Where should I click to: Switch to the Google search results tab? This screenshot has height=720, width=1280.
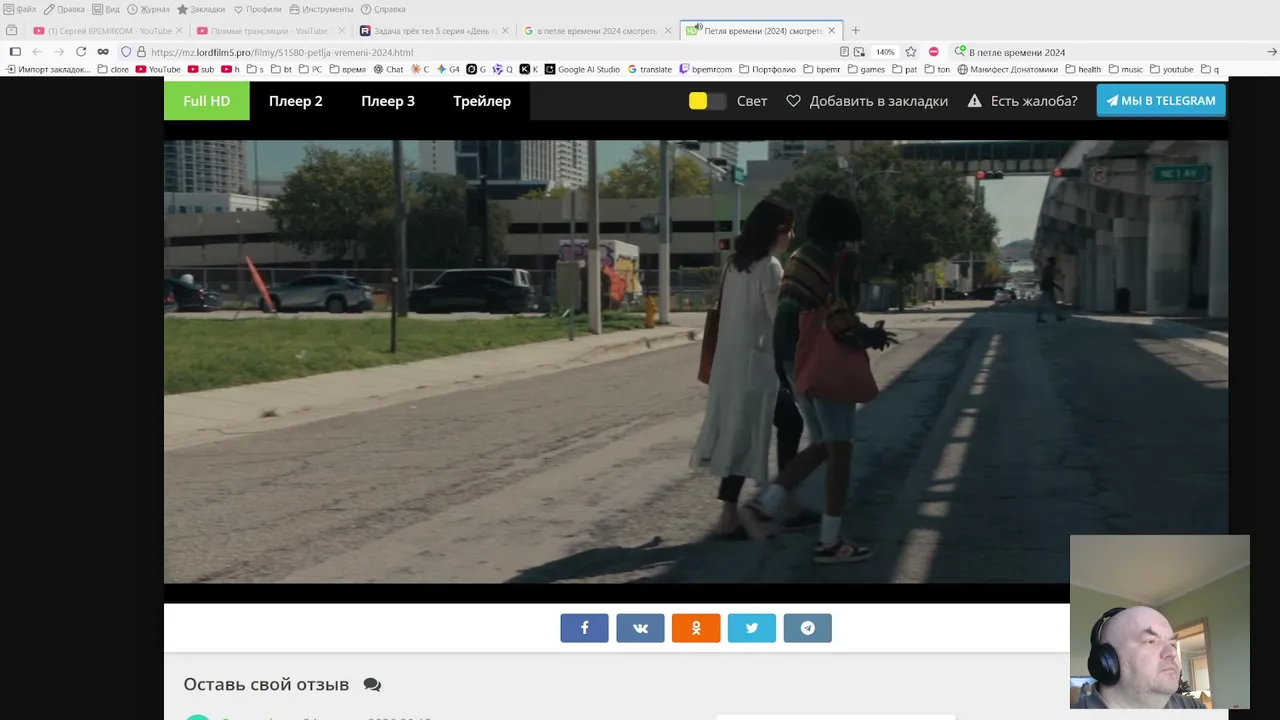[x=597, y=31]
